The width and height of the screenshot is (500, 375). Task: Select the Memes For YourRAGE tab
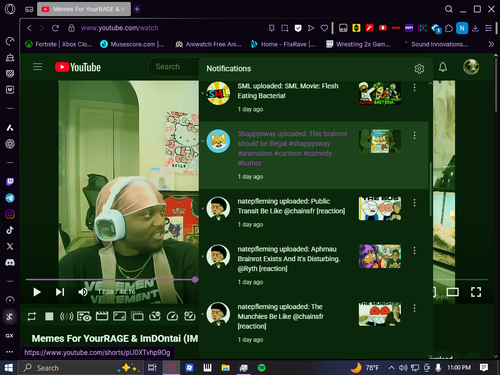(84, 9)
